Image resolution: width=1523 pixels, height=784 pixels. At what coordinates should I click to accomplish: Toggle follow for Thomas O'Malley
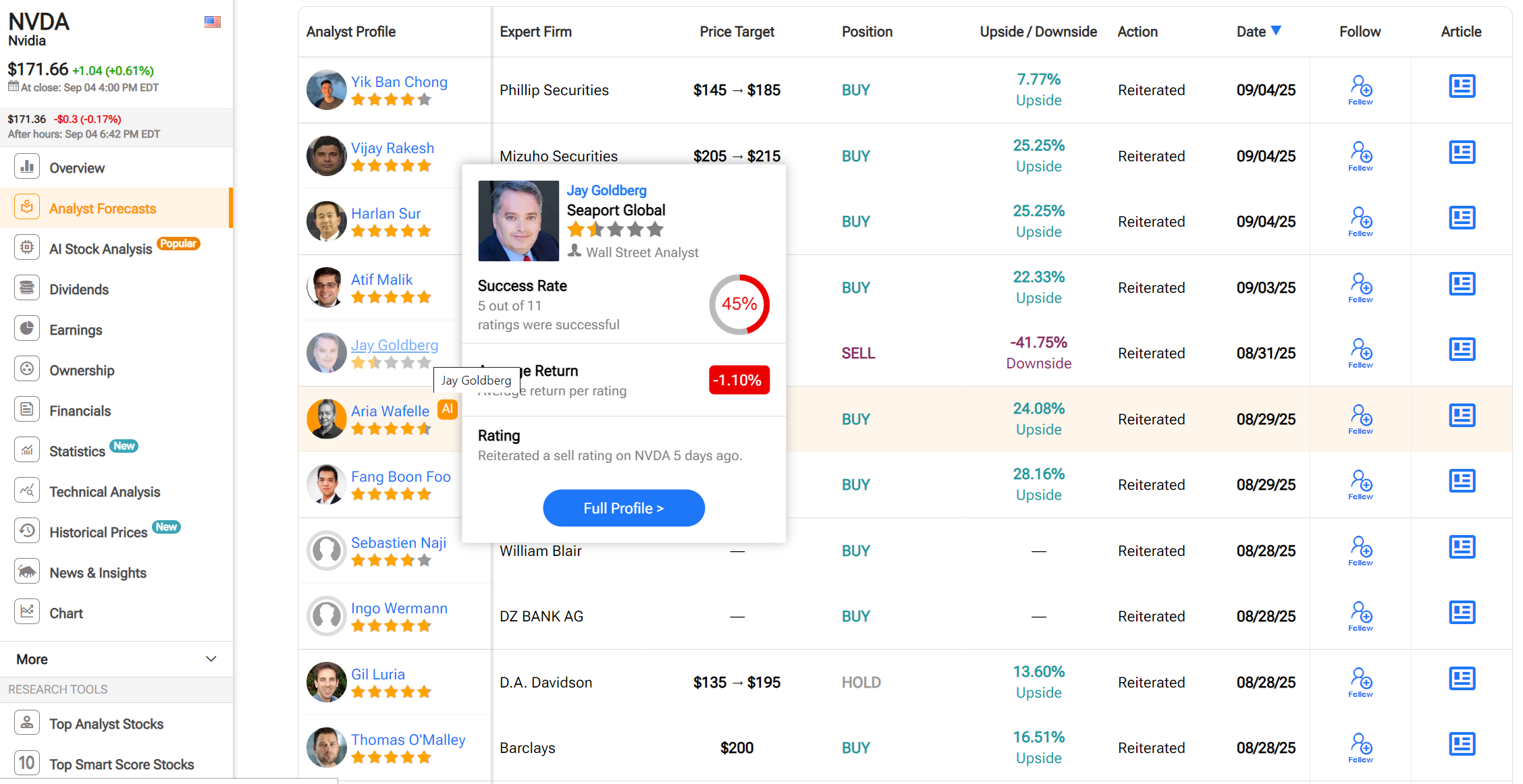[x=1360, y=747]
